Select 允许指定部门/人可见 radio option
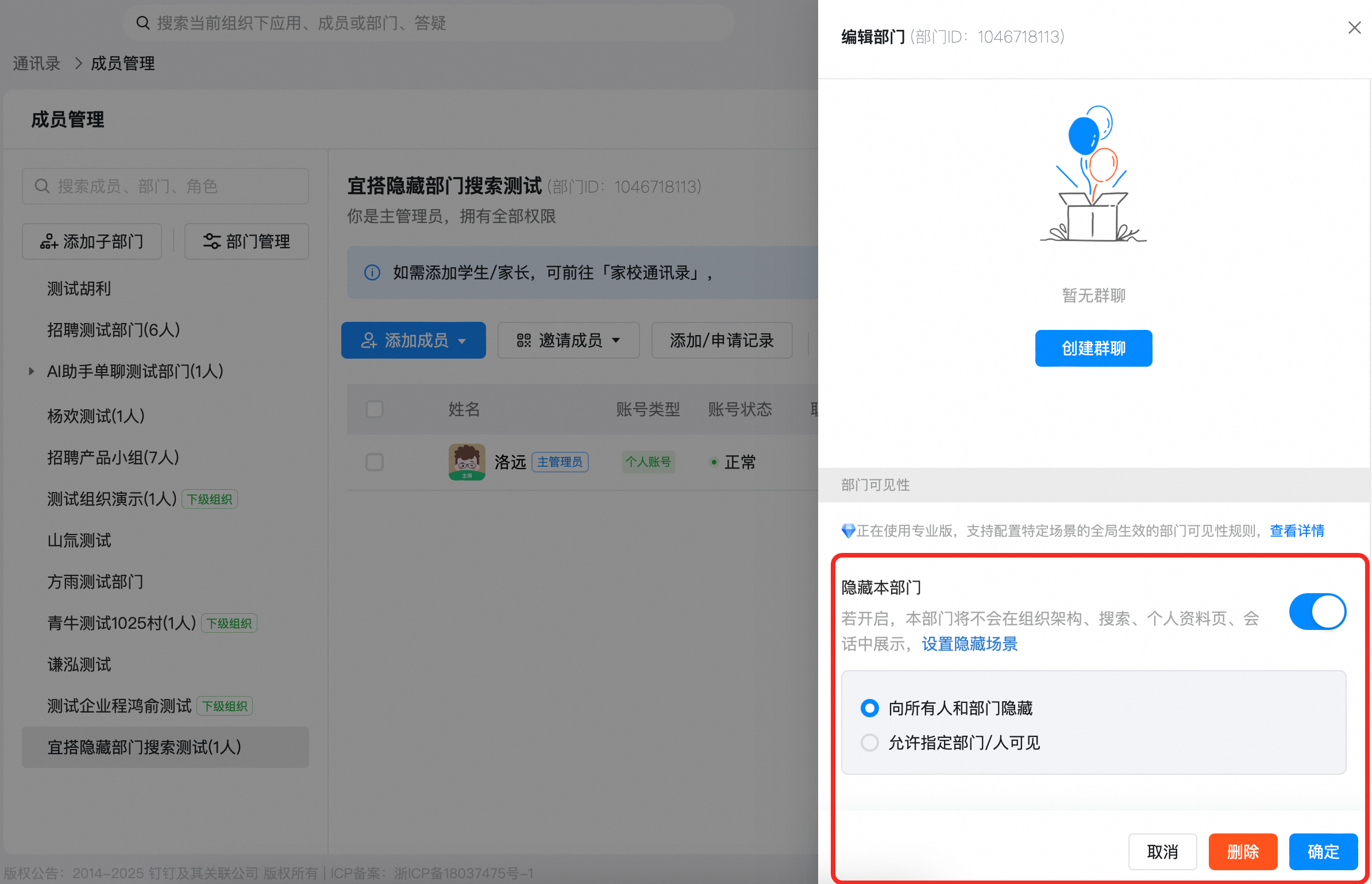This screenshot has width=1372, height=884. pyautogui.click(x=870, y=743)
